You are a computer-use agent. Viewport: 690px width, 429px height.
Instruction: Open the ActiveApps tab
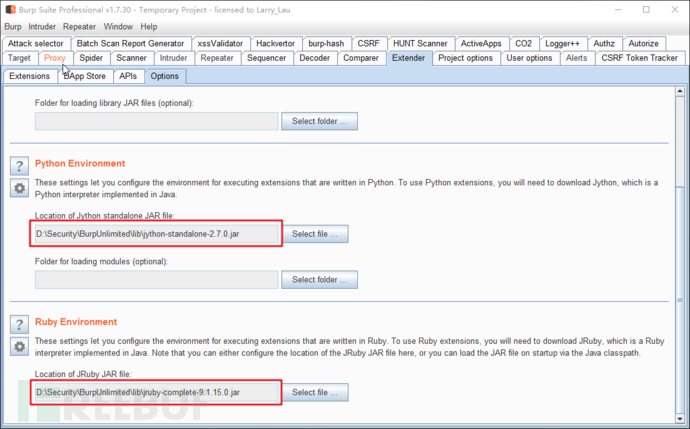[481, 44]
